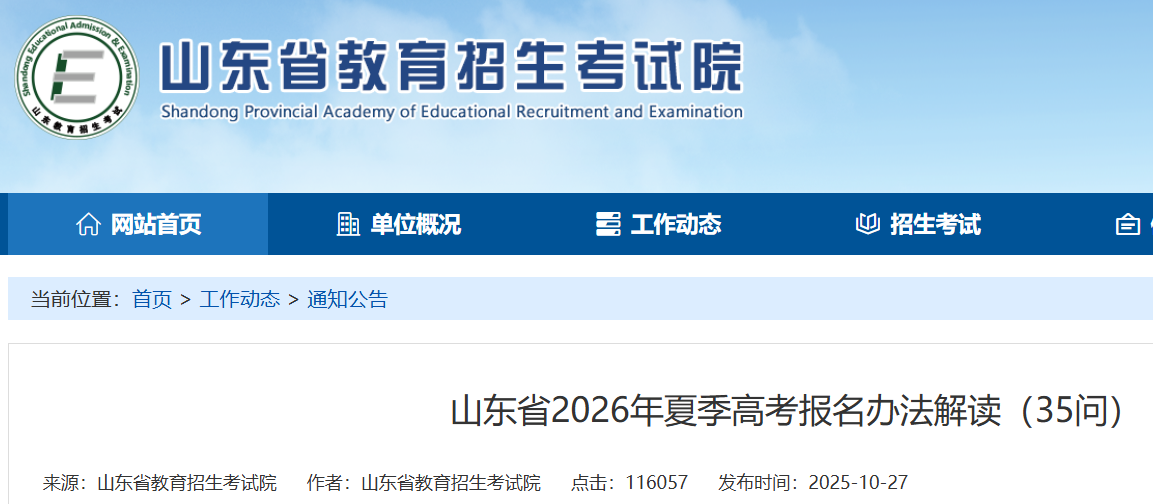Click the server-stack icon by 工作动态
This screenshot has width=1153, height=504.
tap(608, 224)
